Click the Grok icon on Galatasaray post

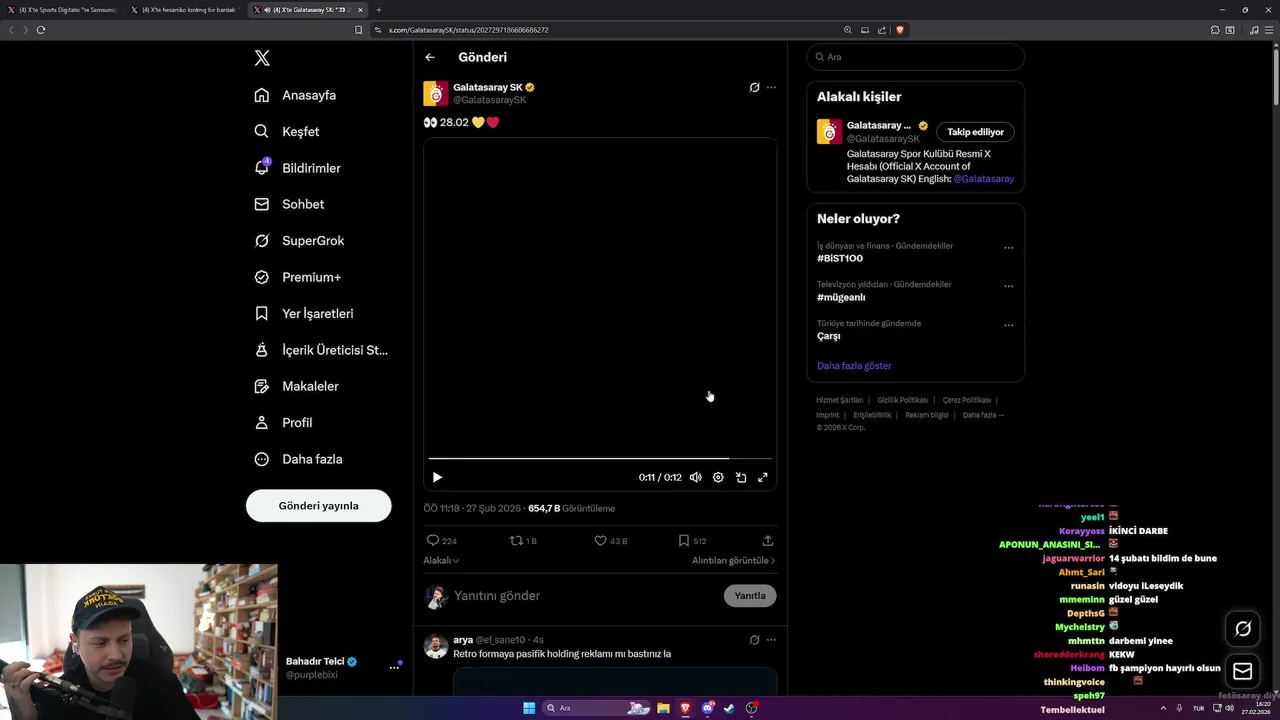[754, 87]
